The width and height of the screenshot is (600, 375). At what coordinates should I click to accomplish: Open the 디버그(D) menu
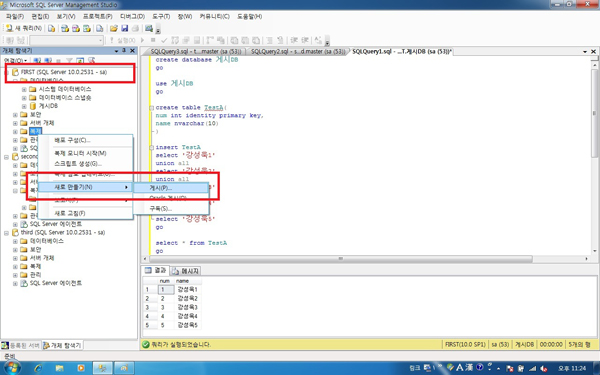coord(132,16)
